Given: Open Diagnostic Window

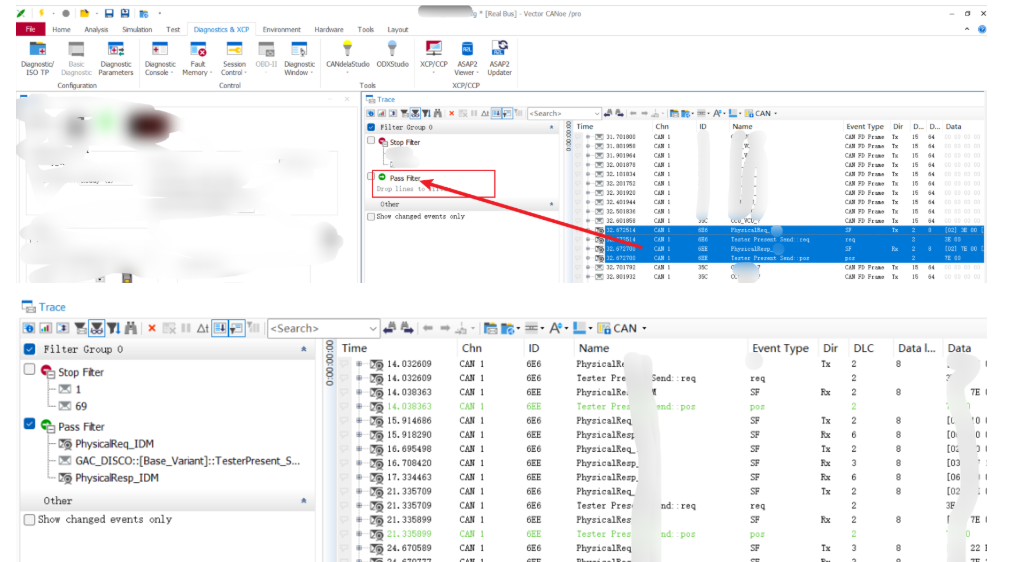Looking at the screenshot, I should point(299,58).
